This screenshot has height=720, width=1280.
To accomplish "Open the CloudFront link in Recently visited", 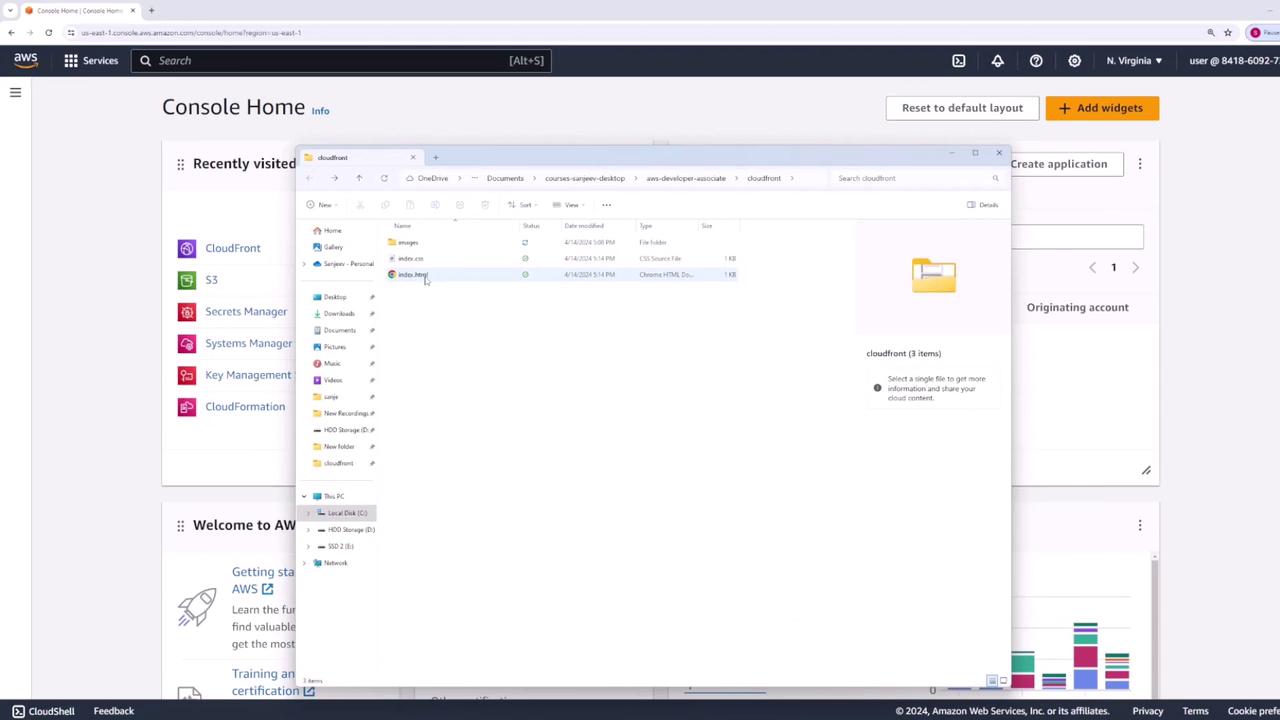I will tap(232, 248).
